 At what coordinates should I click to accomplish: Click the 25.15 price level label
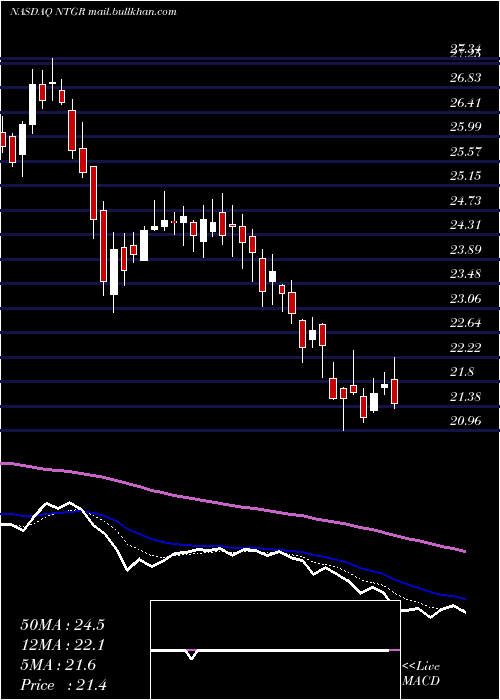(x=466, y=175)
